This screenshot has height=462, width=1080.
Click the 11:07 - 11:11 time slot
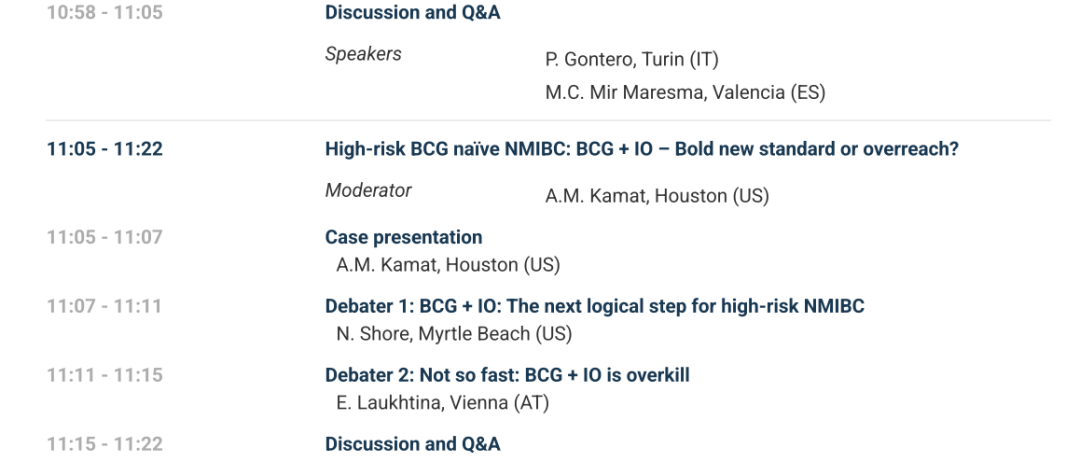104,306
